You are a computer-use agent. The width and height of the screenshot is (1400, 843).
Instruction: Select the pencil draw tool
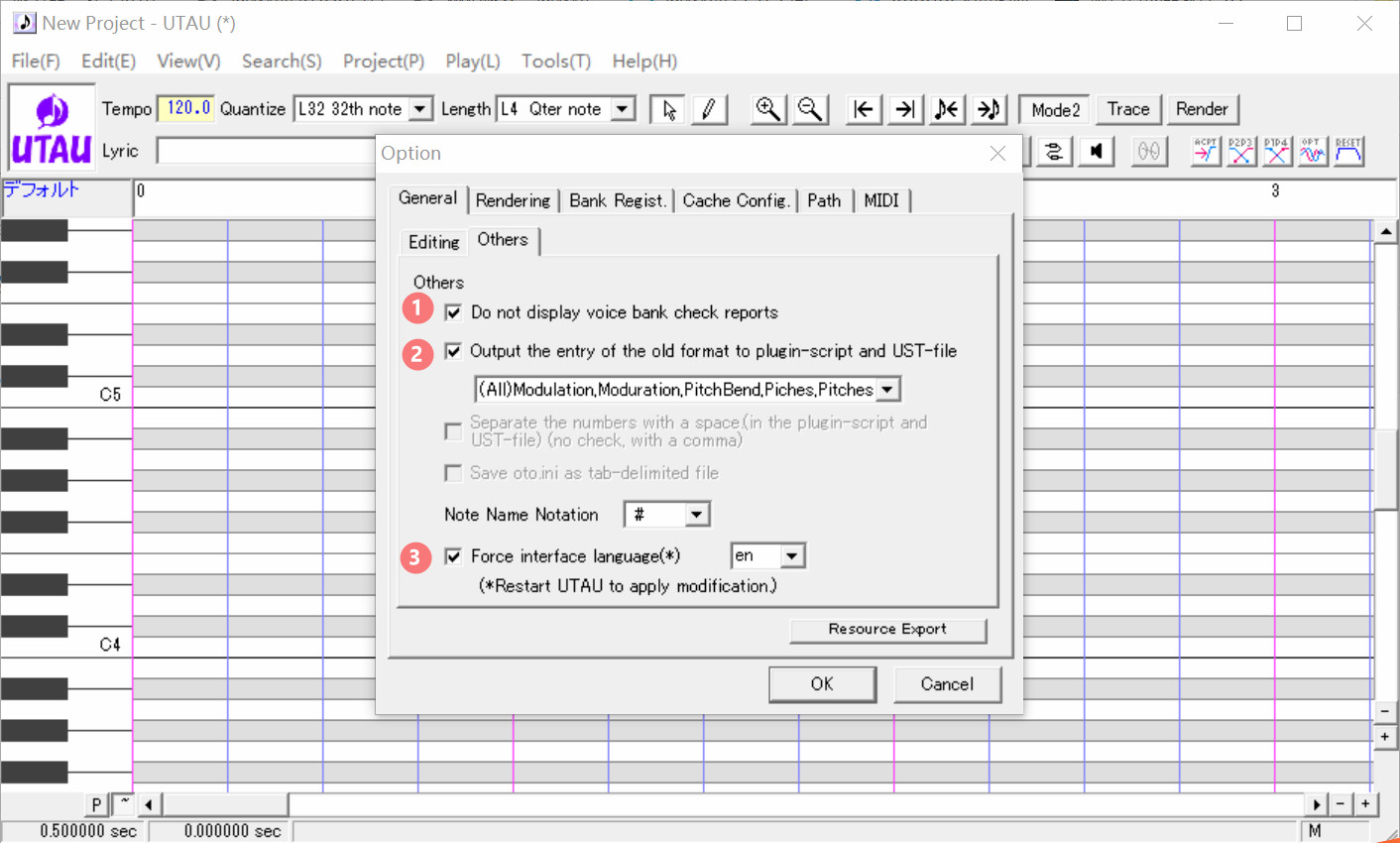[x=709, y=109]
